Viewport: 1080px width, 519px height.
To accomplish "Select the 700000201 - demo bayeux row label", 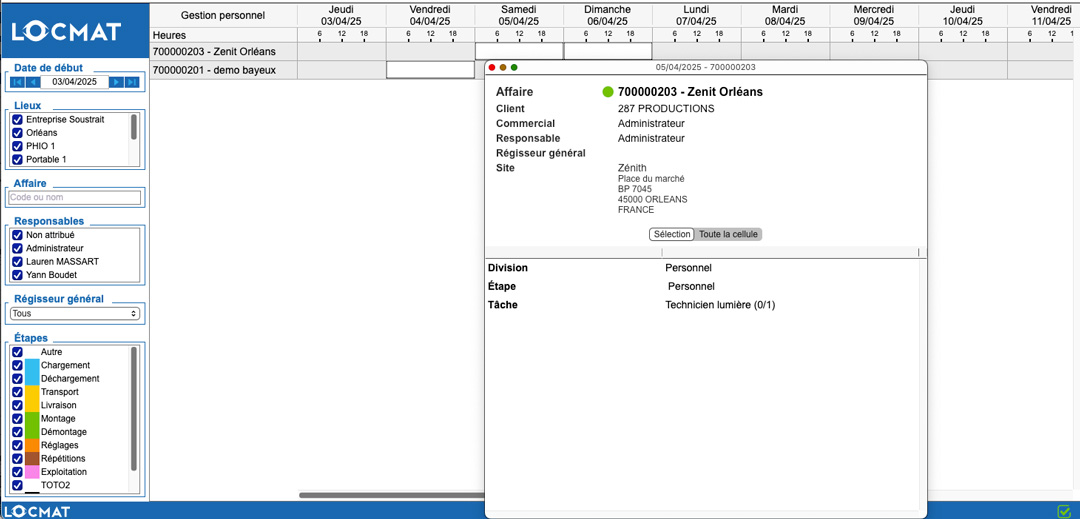I will pyautogui.click(x=214, y=70).
